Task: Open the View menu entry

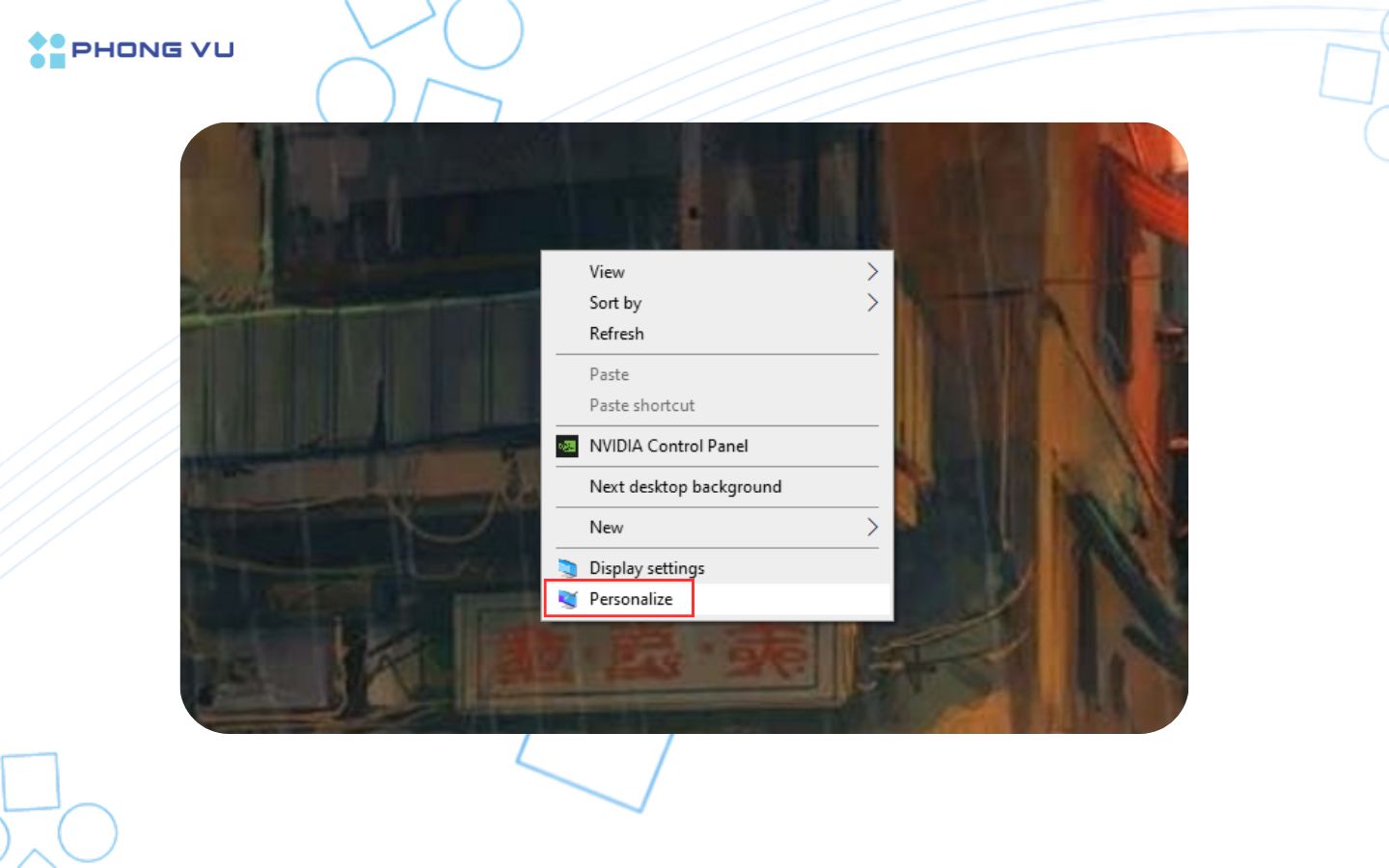Action: point(607,272)
